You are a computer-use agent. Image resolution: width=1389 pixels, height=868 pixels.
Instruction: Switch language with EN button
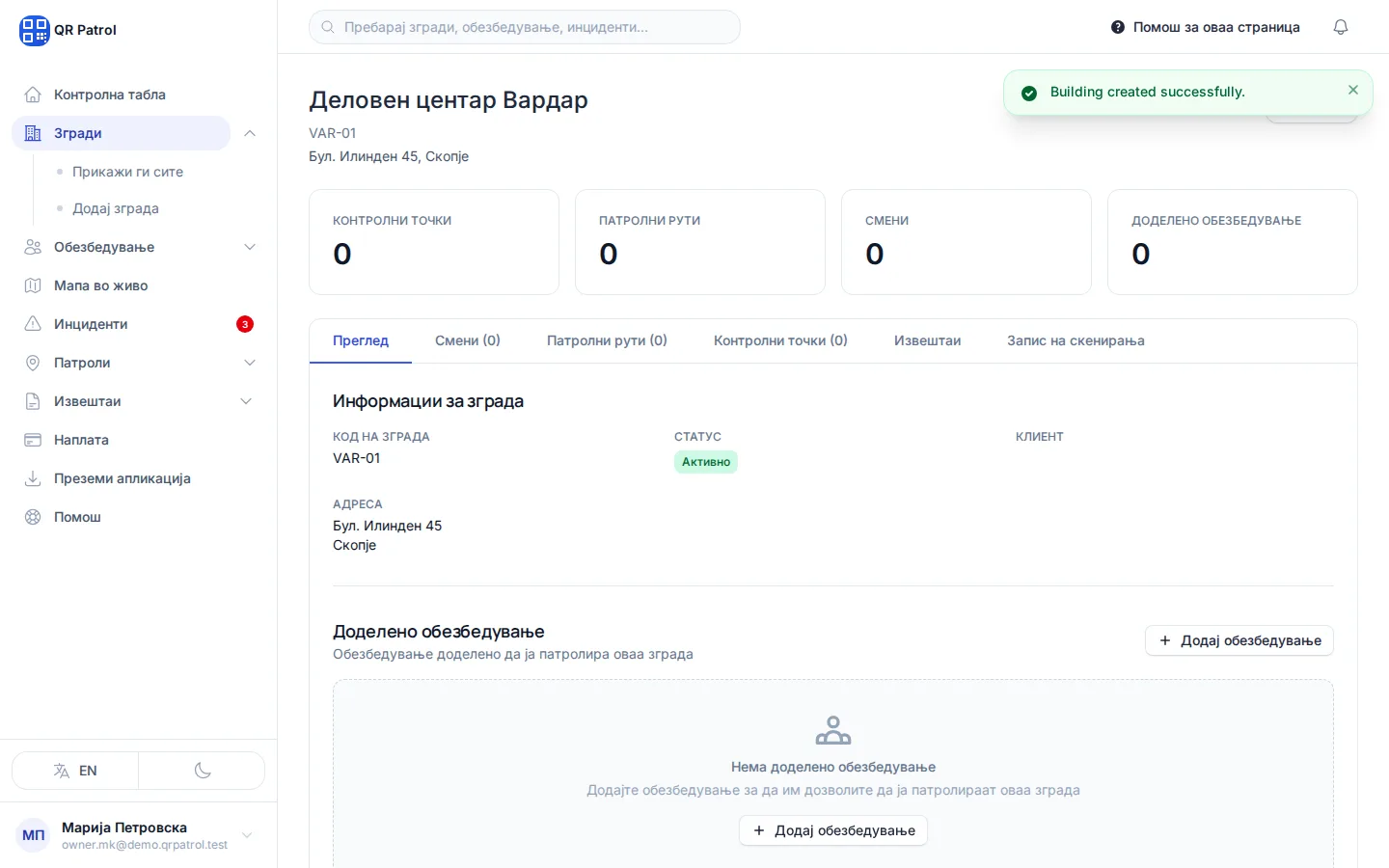pyautogui.click(x=75, y=771)
